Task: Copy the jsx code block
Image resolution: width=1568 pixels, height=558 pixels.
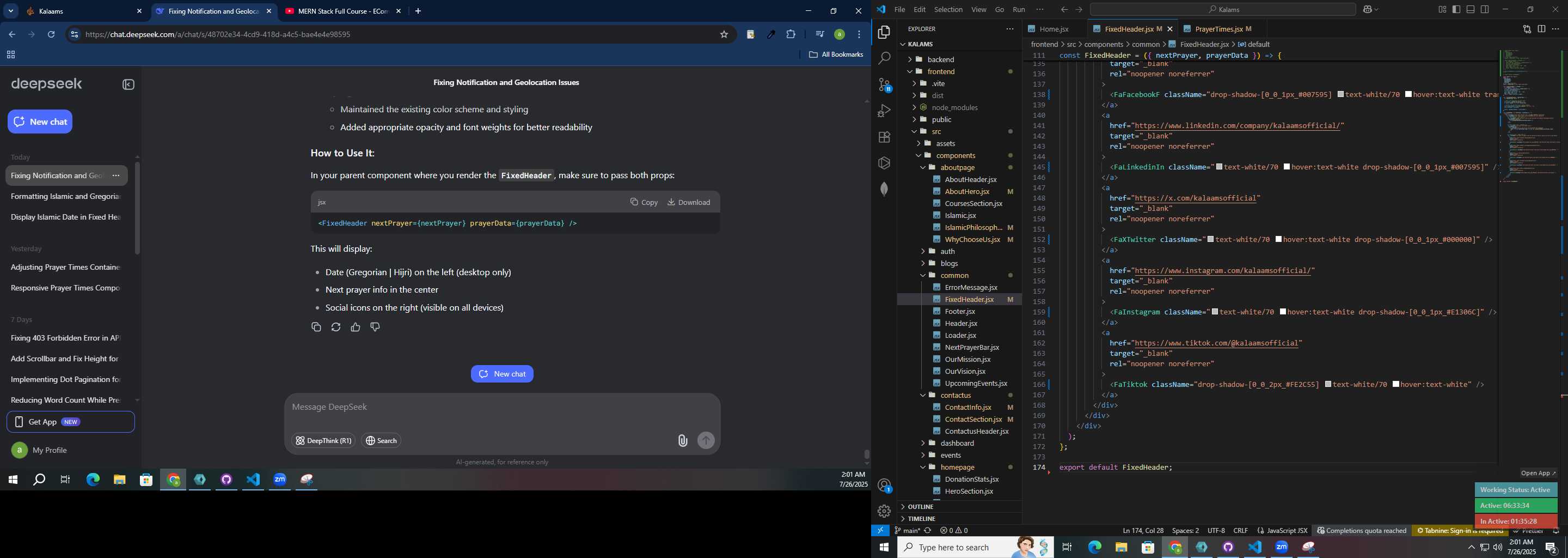Action: 644,202
